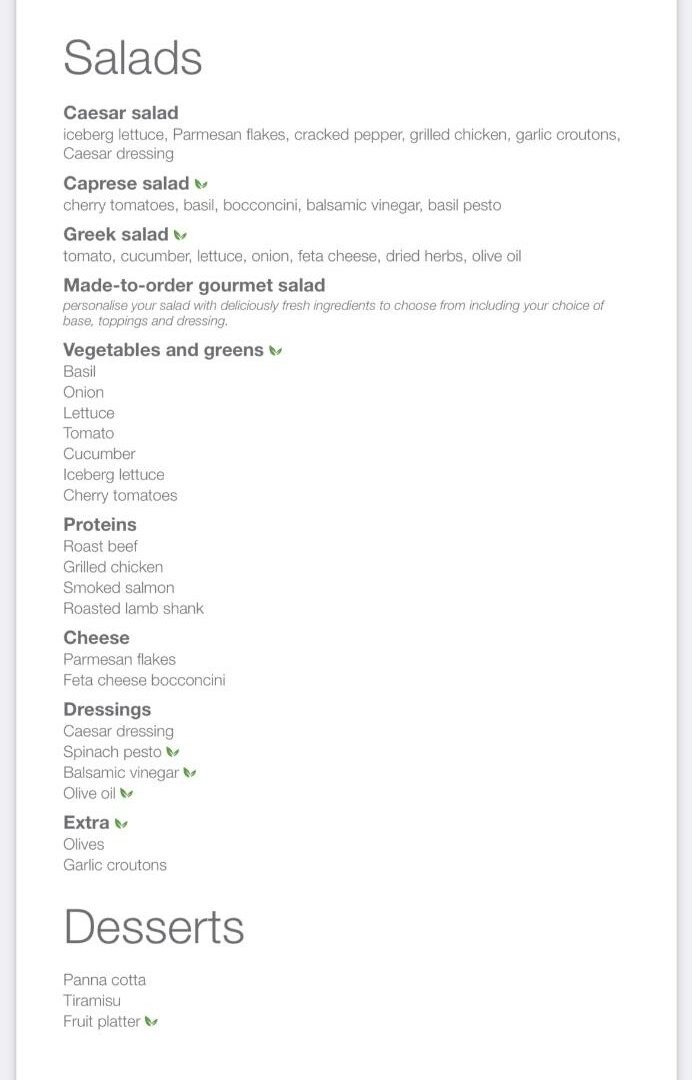Click the leaf icon after Olive oil
This screenshot has height=1080, width=692.
tap(126, 794)
